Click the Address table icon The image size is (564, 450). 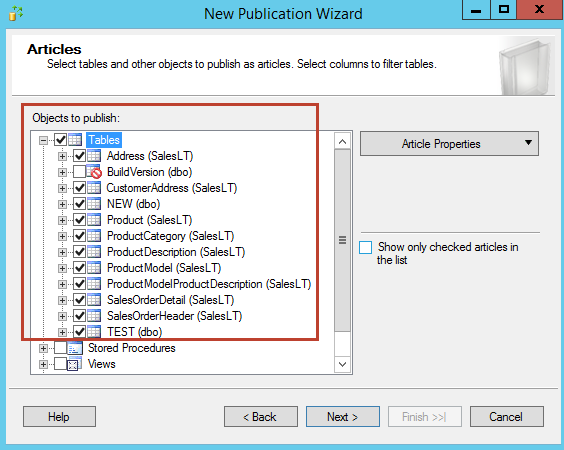(x=94, y=156)
